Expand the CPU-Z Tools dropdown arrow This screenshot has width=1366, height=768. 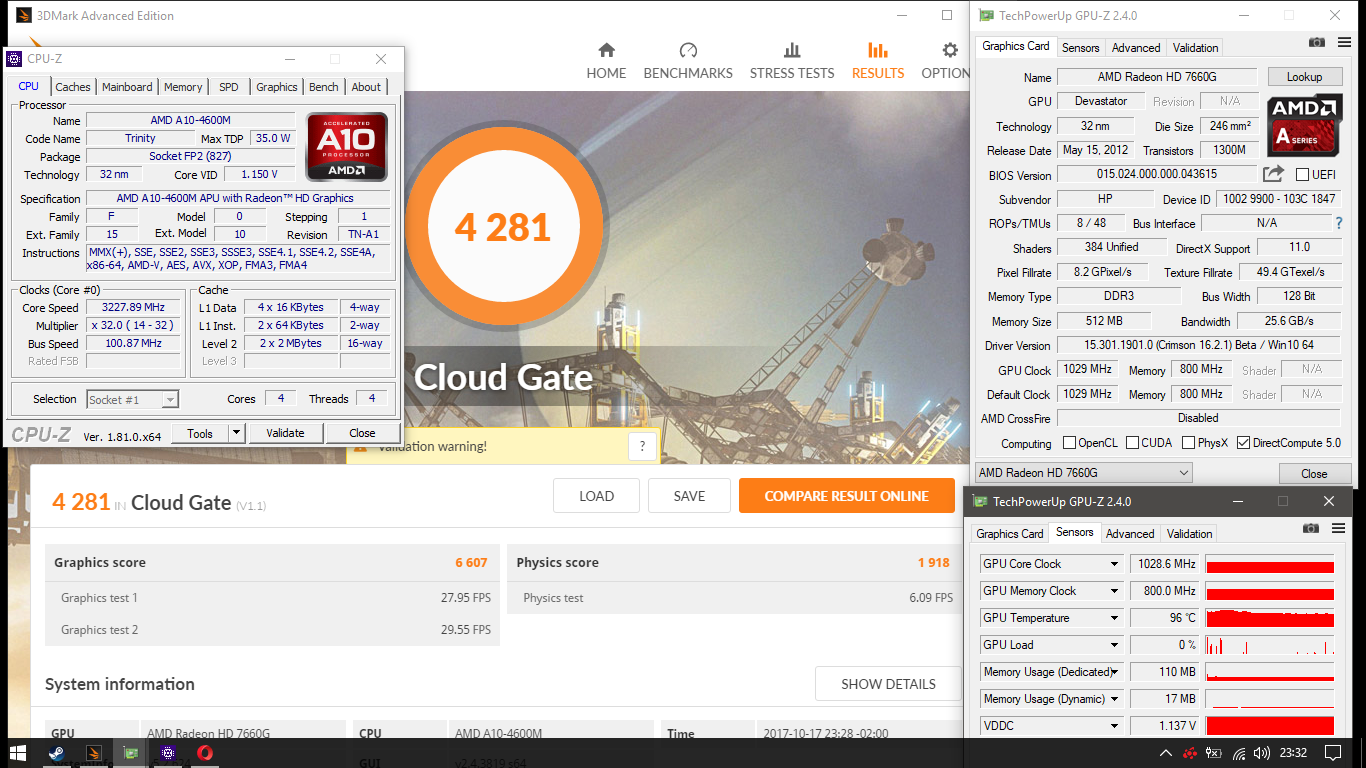(236, 433)
